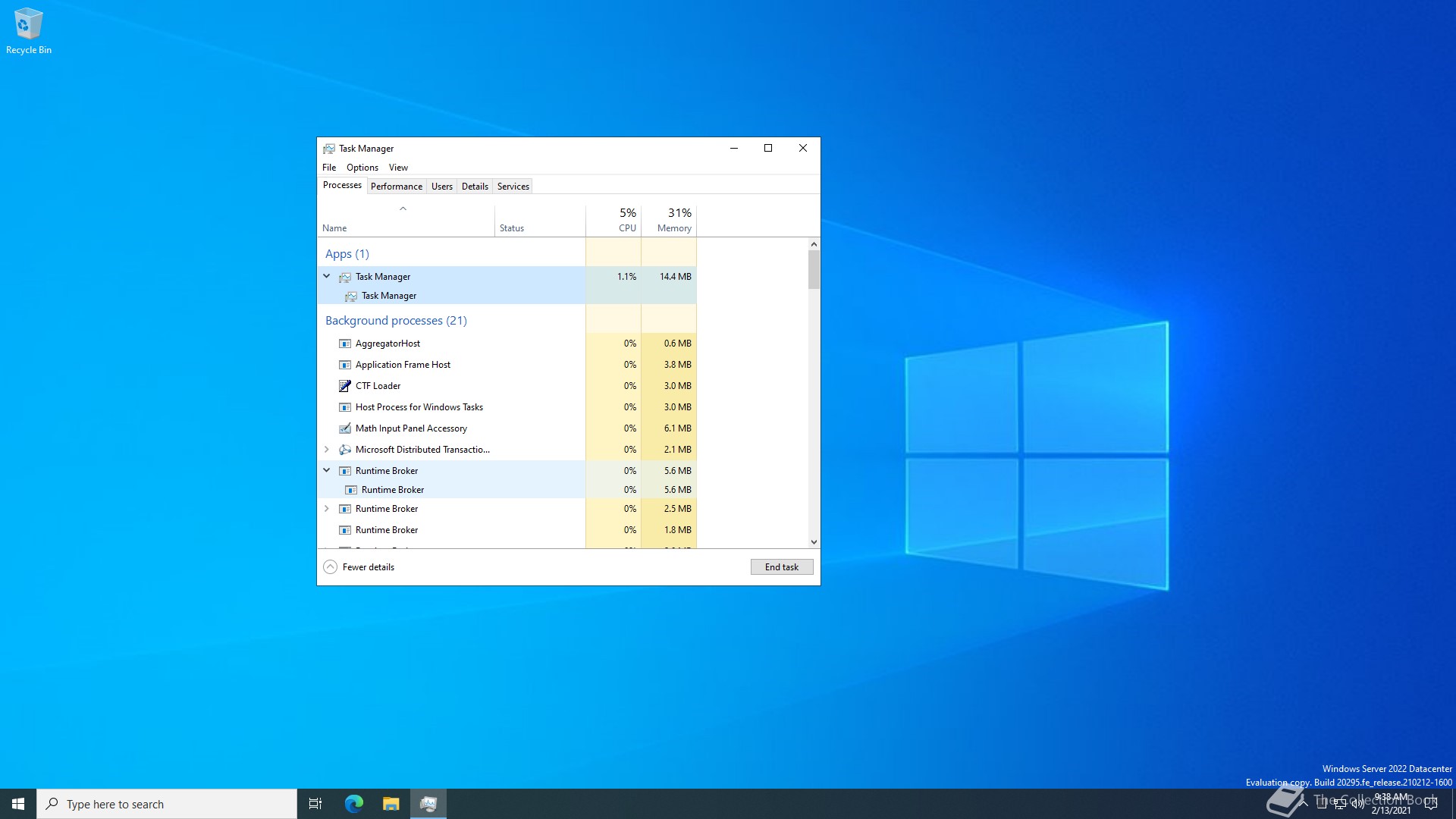Viewport: 1456px width, 819px height.
Task: Click the Application Frame Host icon
Action: (345, 365)
